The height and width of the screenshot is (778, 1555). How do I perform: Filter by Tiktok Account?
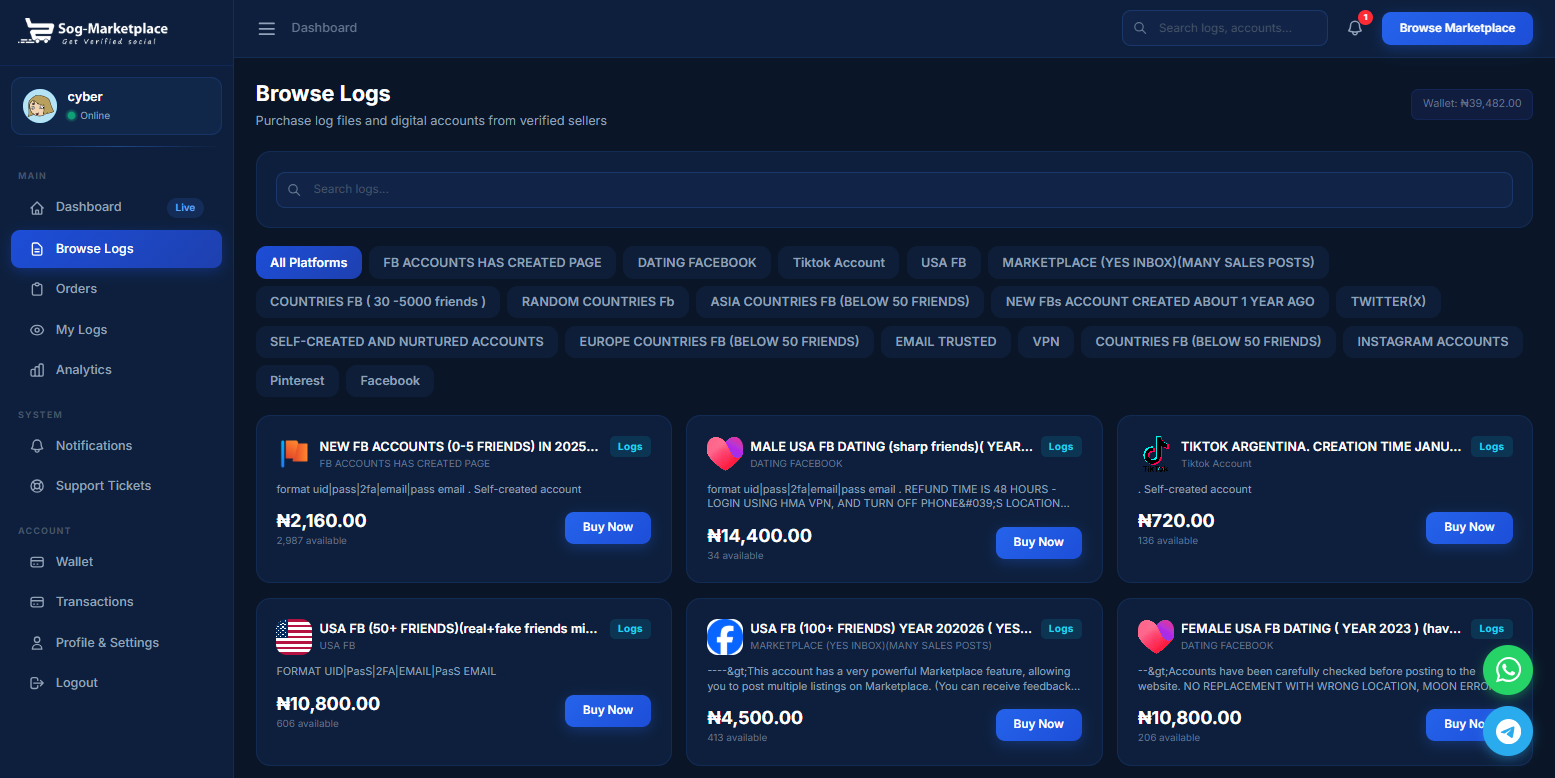tap(839, 263)
